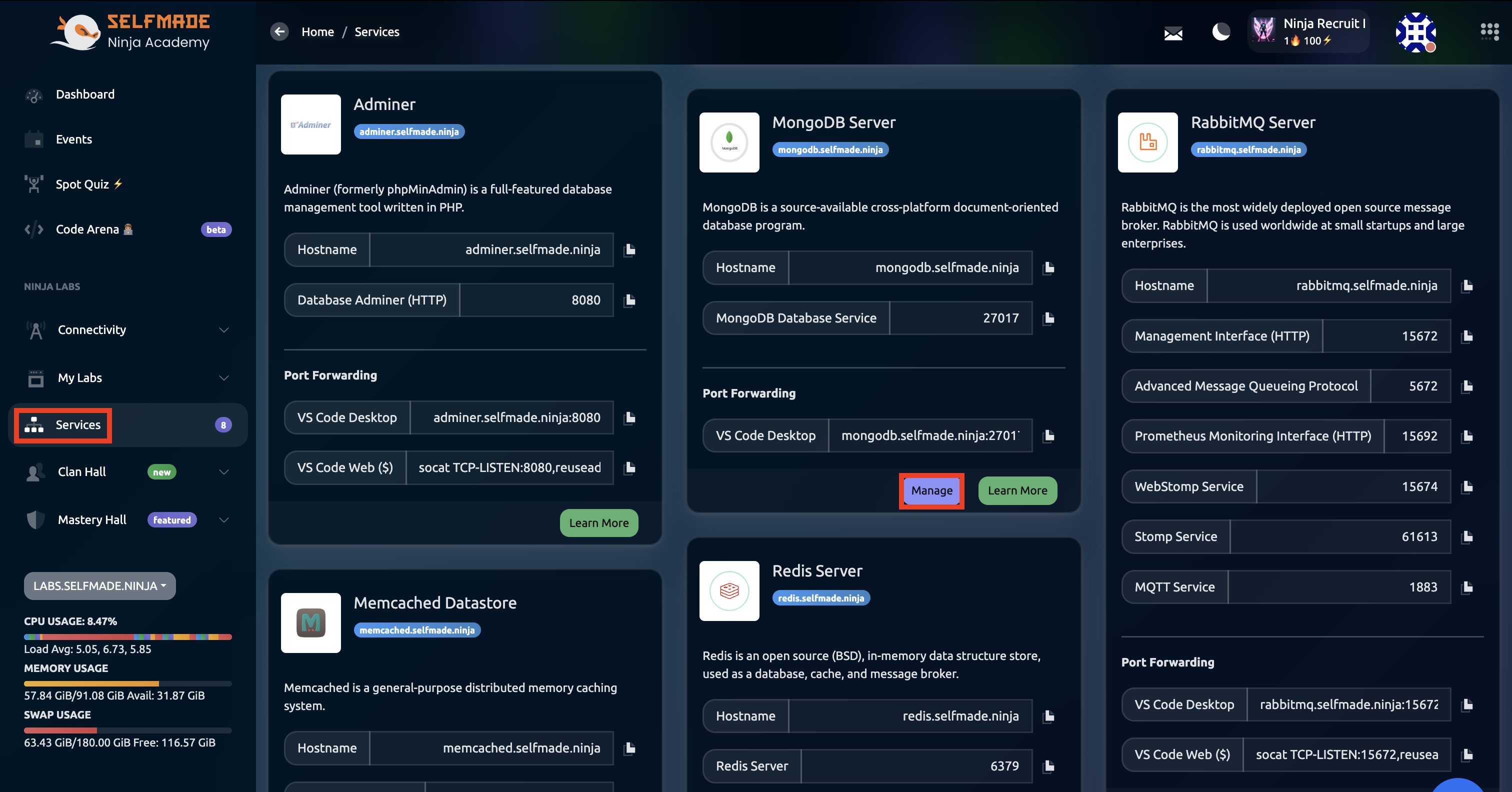Screen dimensions: 1512x792
Task: Click the Adminer VS Code Web socat field
Action: 509,467
